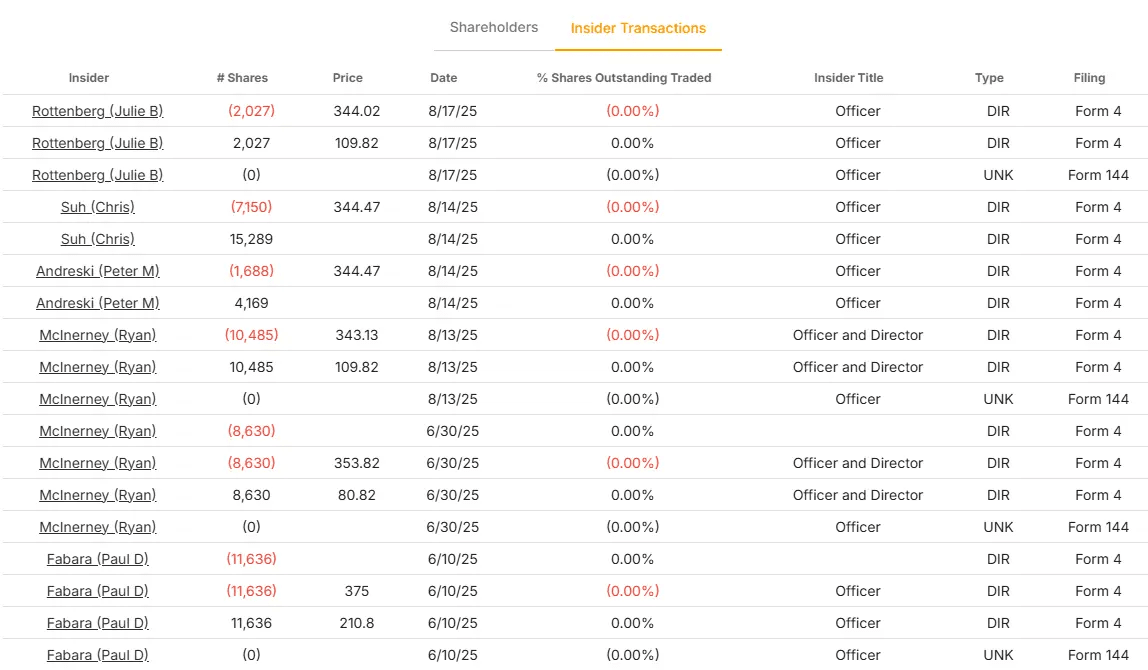Click Fabara (Paul D) link priced at 210.8

point(98,623)
